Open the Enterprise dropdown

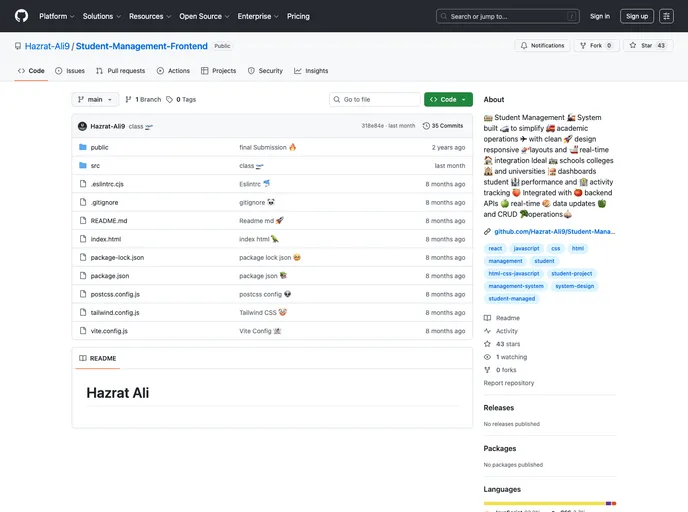click(258, 16)
